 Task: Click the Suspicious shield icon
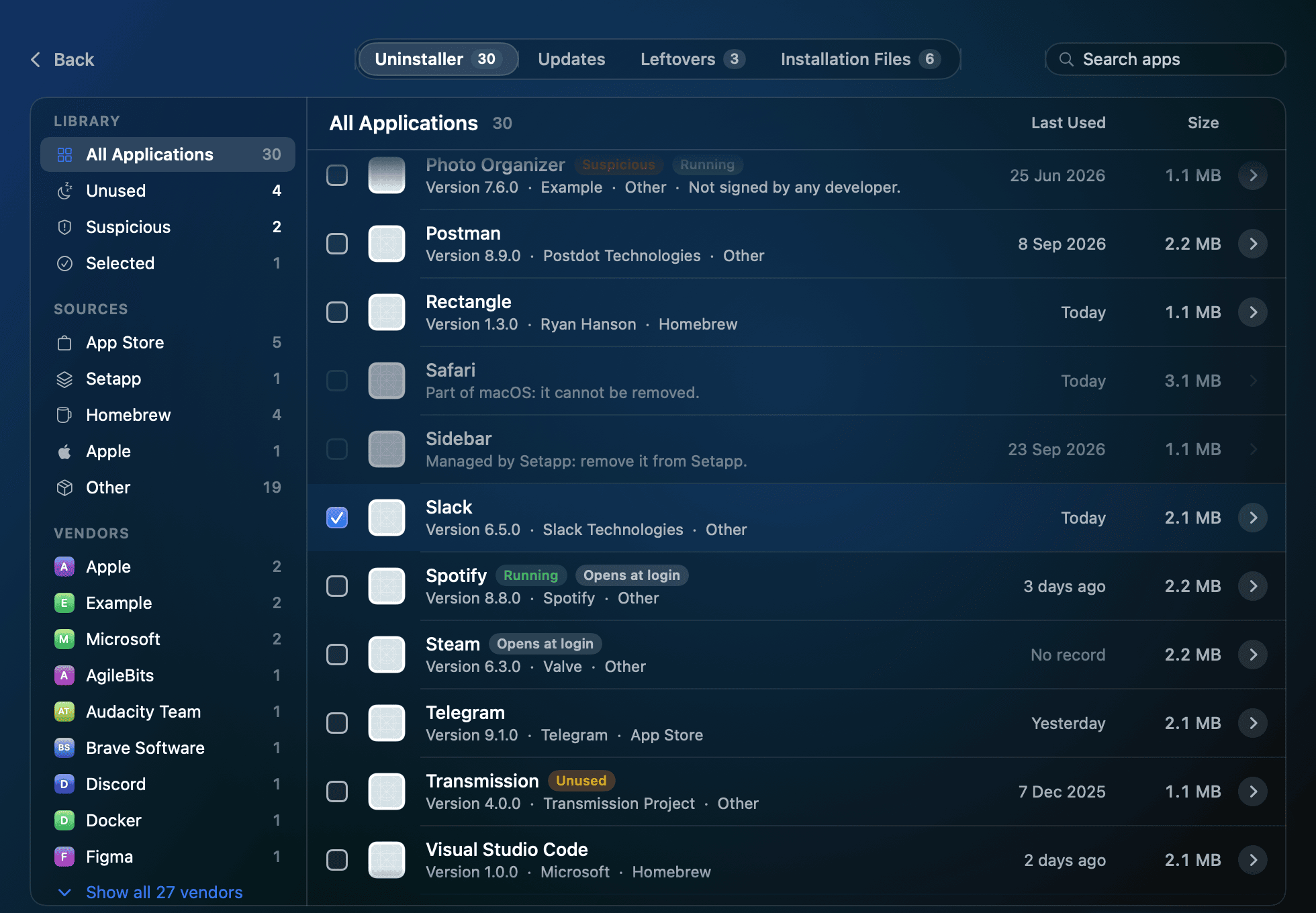point(64,228)
